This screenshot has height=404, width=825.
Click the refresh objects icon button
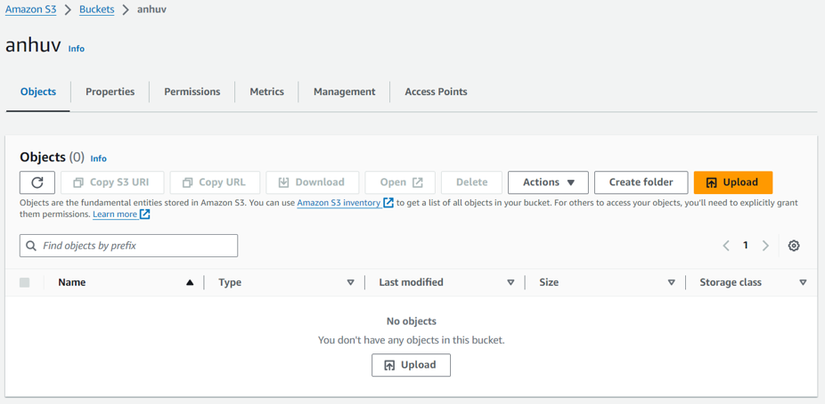[37, 182]
